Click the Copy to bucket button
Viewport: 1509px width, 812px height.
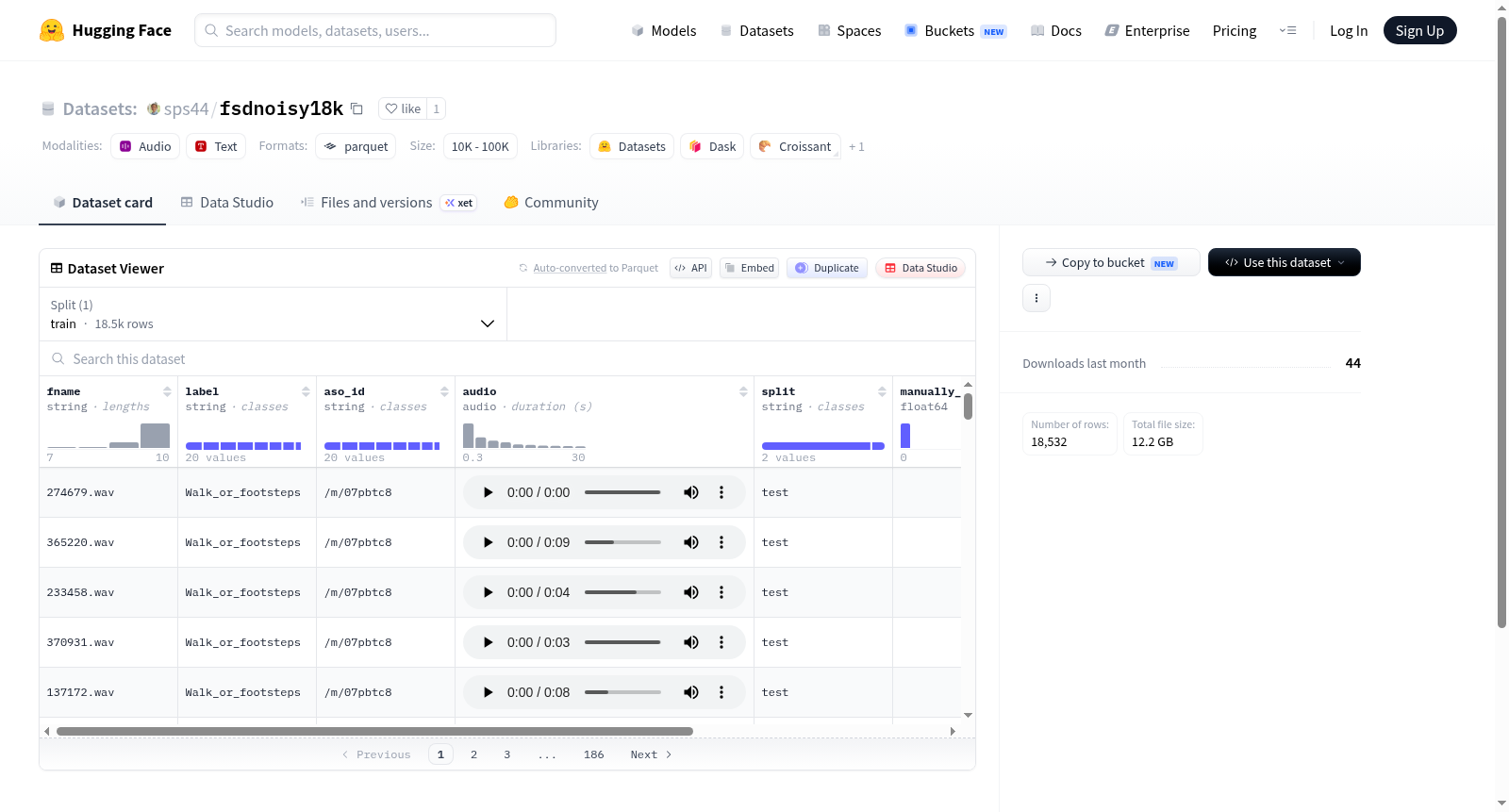1111,262
